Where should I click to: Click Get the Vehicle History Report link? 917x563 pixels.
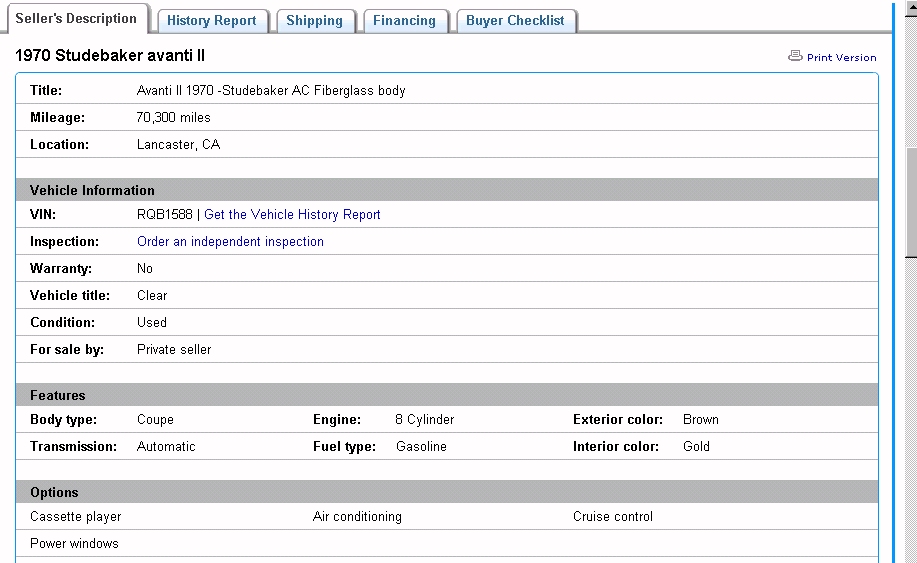(292, 215)
